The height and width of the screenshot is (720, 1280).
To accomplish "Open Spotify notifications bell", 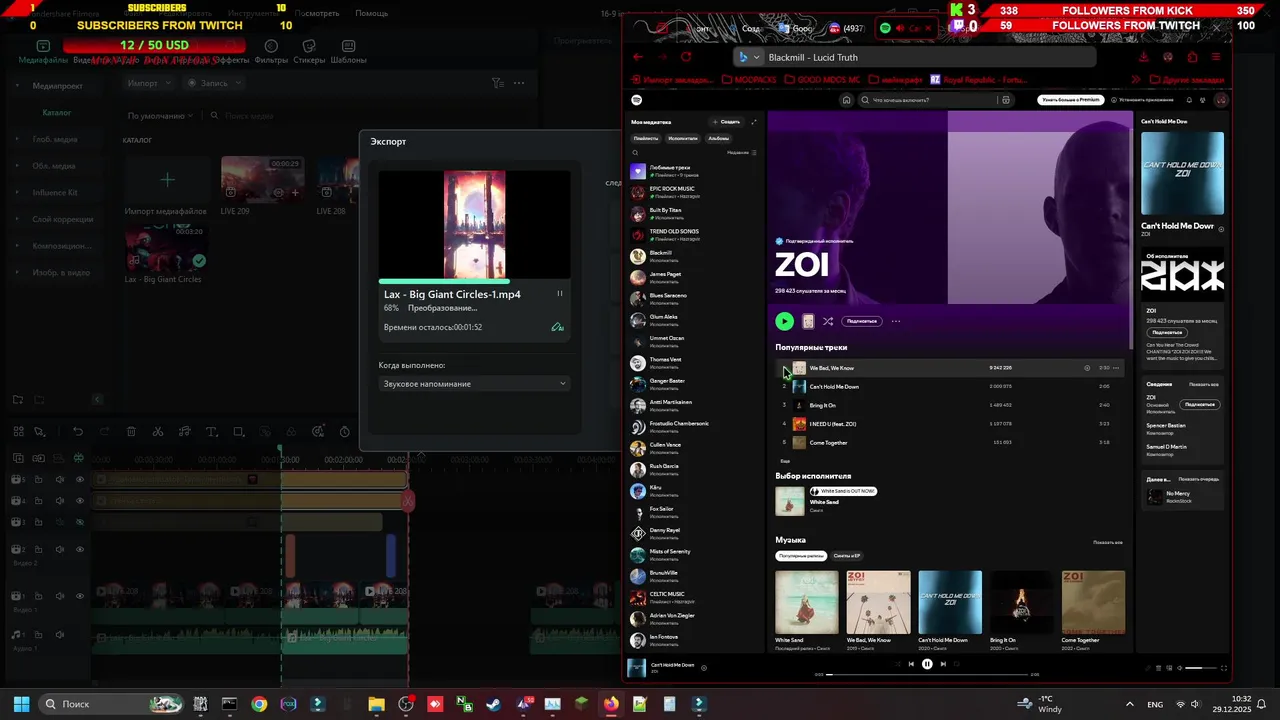I will pos(1189,100).
